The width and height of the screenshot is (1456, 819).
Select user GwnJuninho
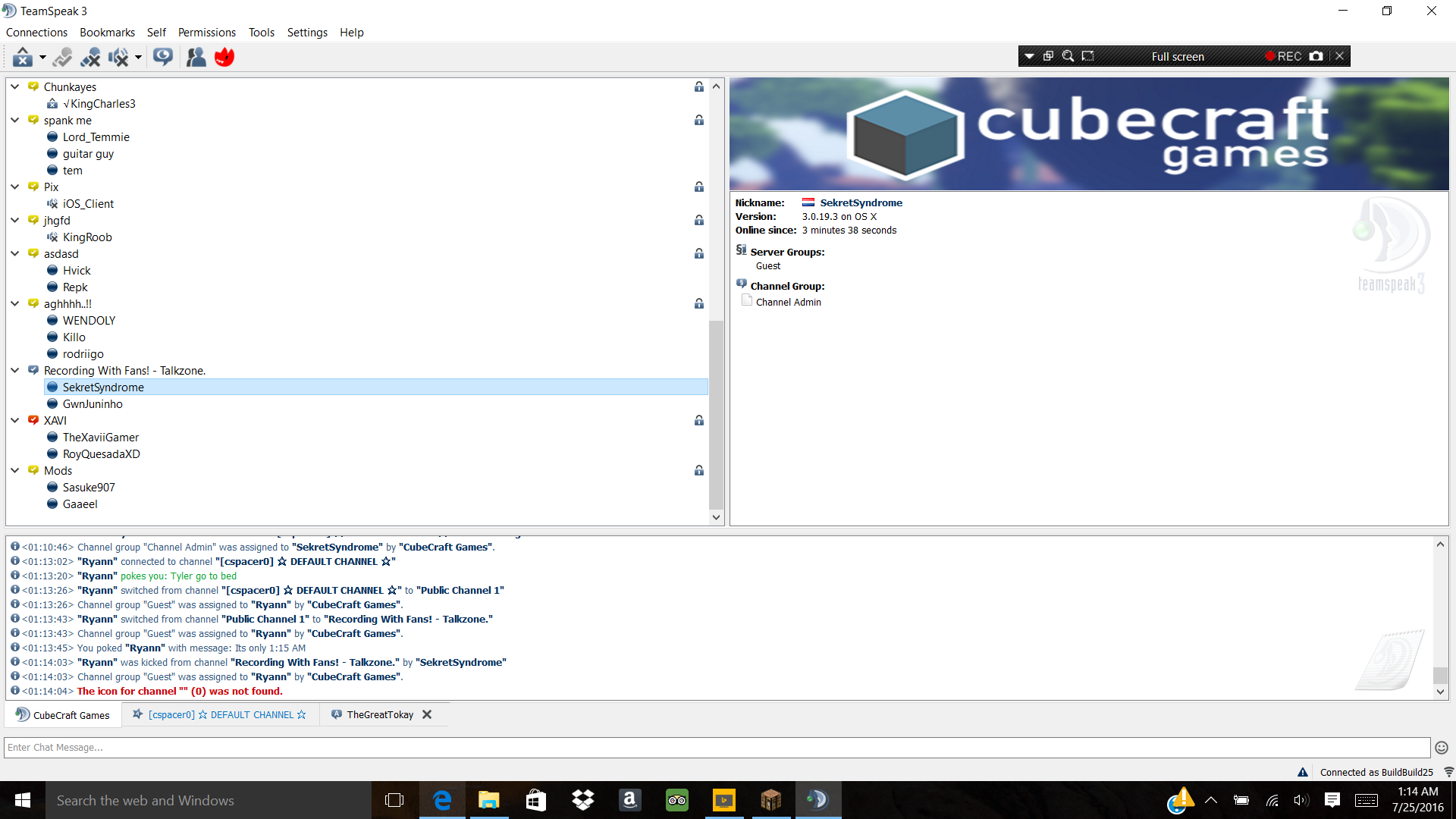[93, 404]
